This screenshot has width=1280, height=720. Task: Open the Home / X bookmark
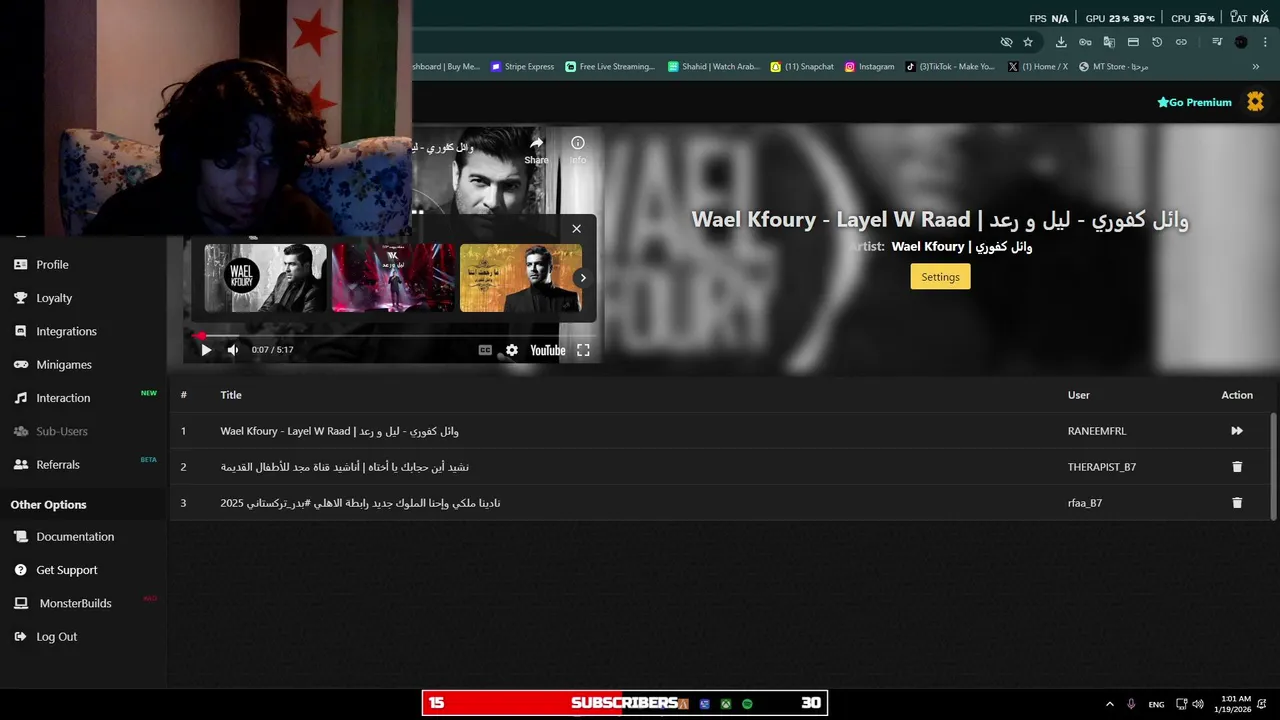click(x=1038, y=67)
